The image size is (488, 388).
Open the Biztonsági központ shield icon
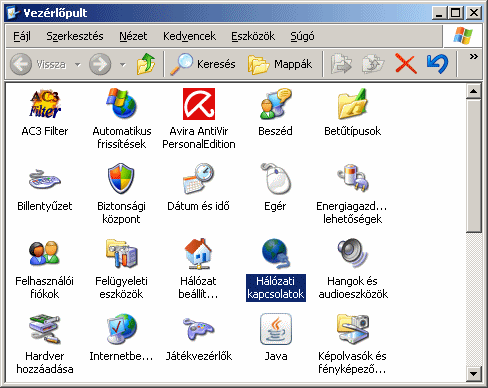121,179
